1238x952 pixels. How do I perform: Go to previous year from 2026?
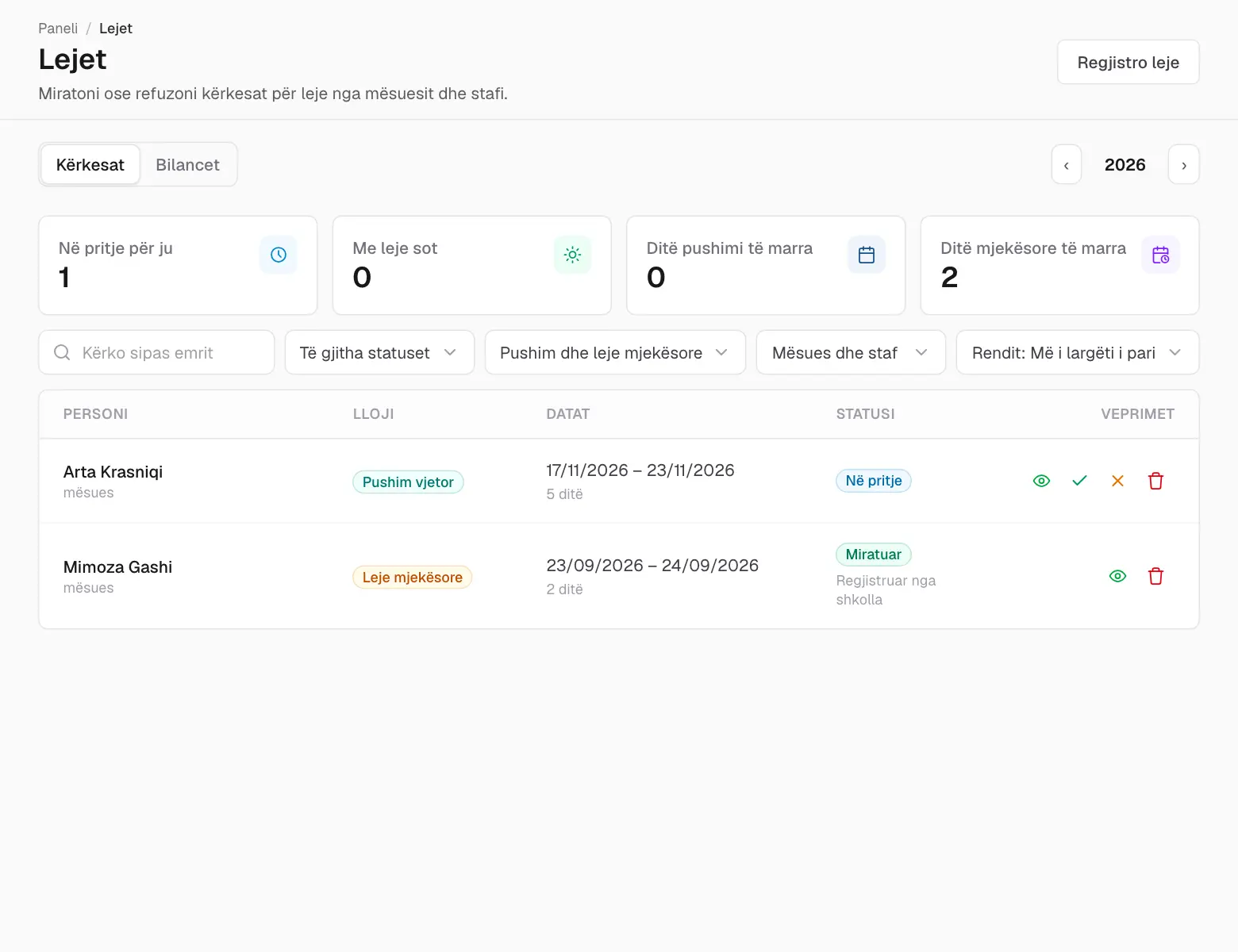[x=1067, y=165]
